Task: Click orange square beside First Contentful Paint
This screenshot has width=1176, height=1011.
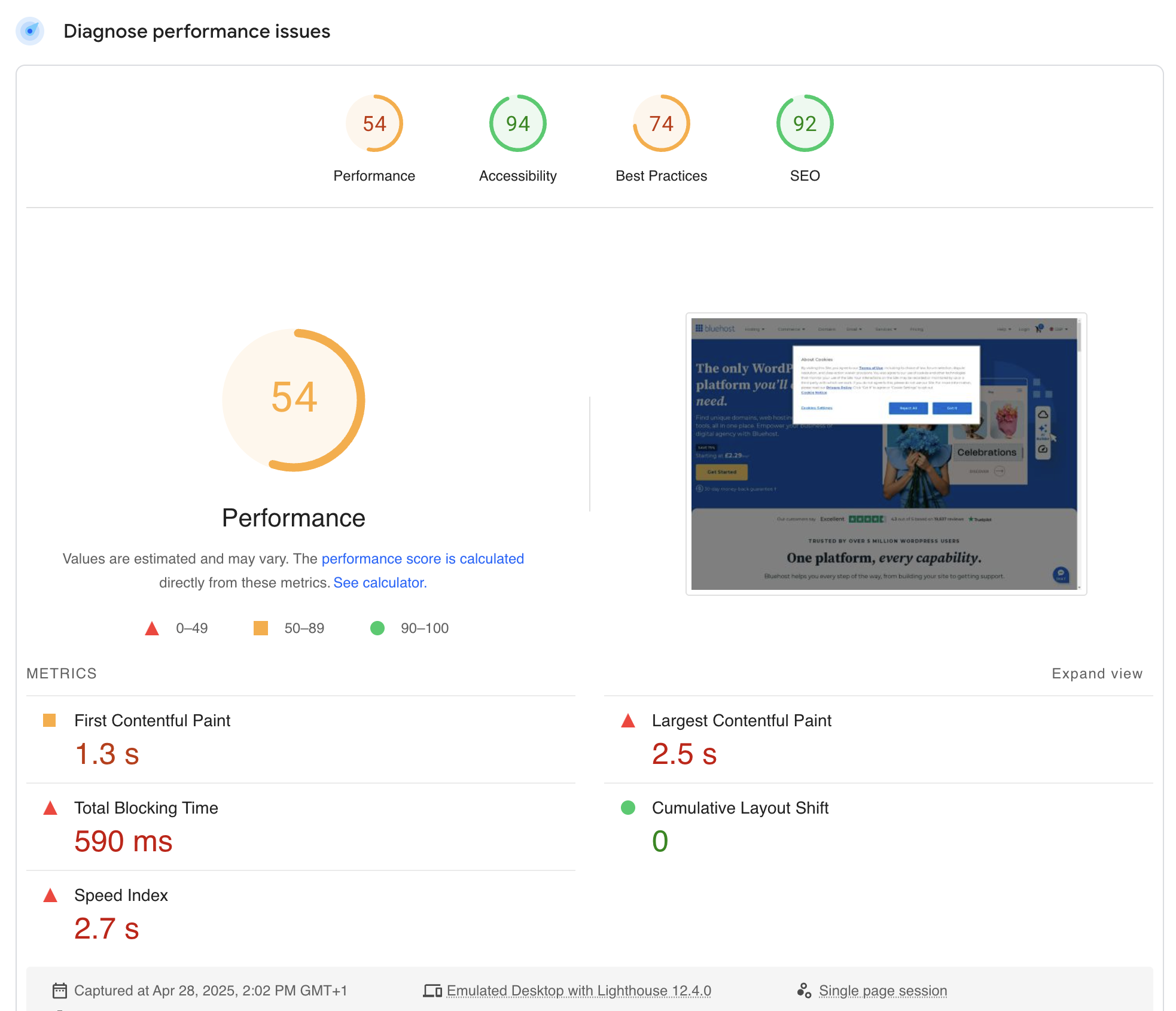Action: [50, 720]
